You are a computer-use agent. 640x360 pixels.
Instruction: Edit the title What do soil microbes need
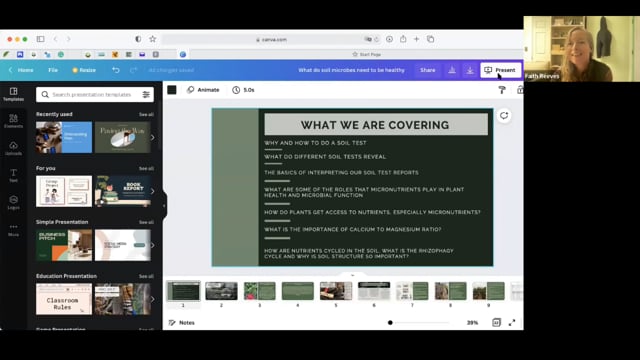[x=351, y=70]
